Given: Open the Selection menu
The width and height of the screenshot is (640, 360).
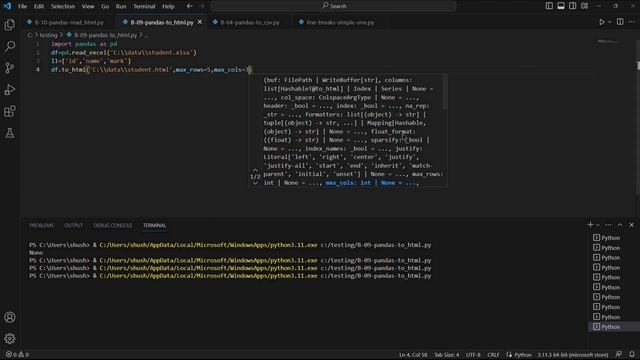Looking at the screenshot, I should (62, 6).
